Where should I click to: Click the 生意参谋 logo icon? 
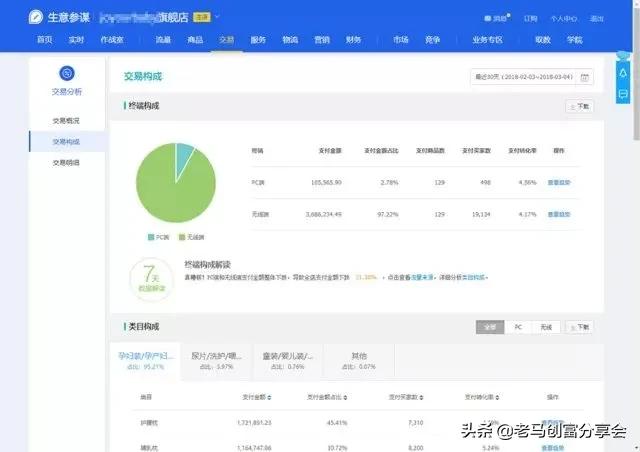coord(36,17)
